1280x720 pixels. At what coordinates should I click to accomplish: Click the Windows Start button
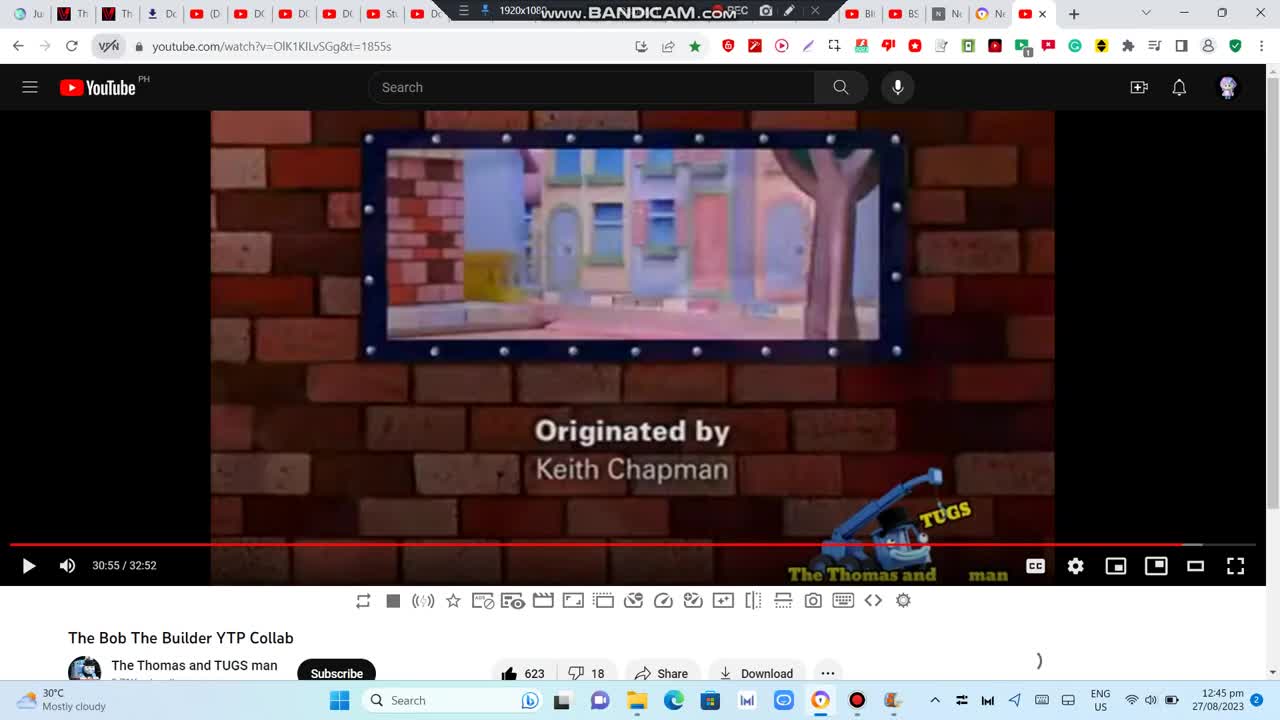[x=340, y=700]
